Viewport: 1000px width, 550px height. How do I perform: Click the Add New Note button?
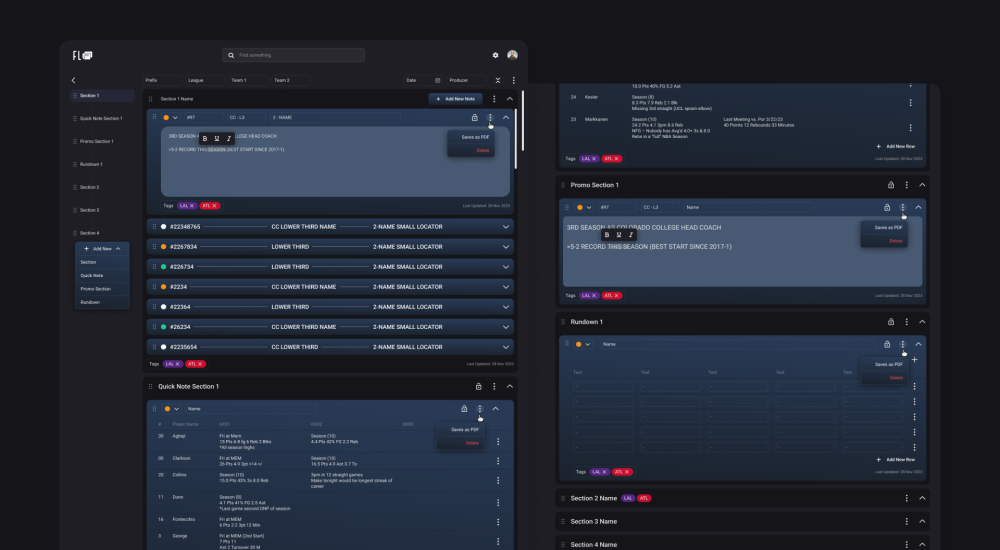pos(455,99)
